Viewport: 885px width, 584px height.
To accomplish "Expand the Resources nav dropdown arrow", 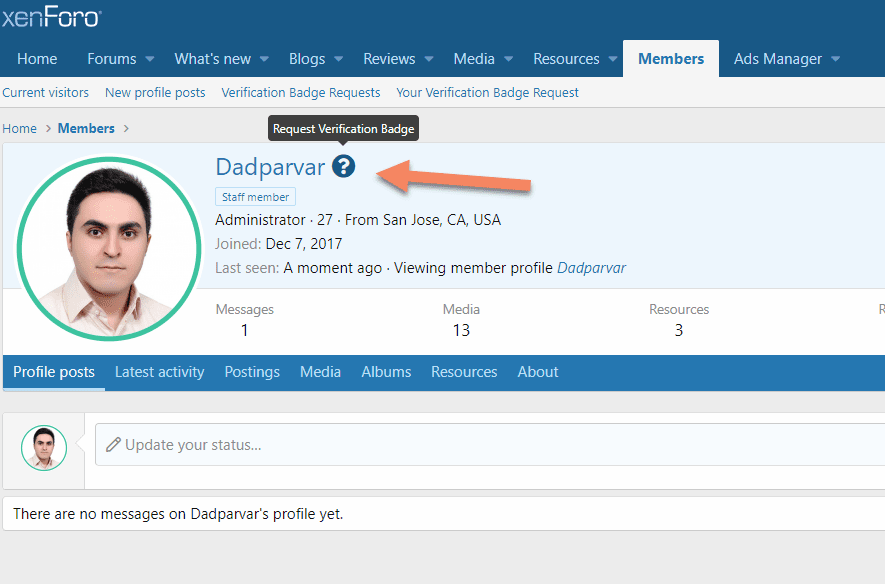I will click(x=613, y=60).
